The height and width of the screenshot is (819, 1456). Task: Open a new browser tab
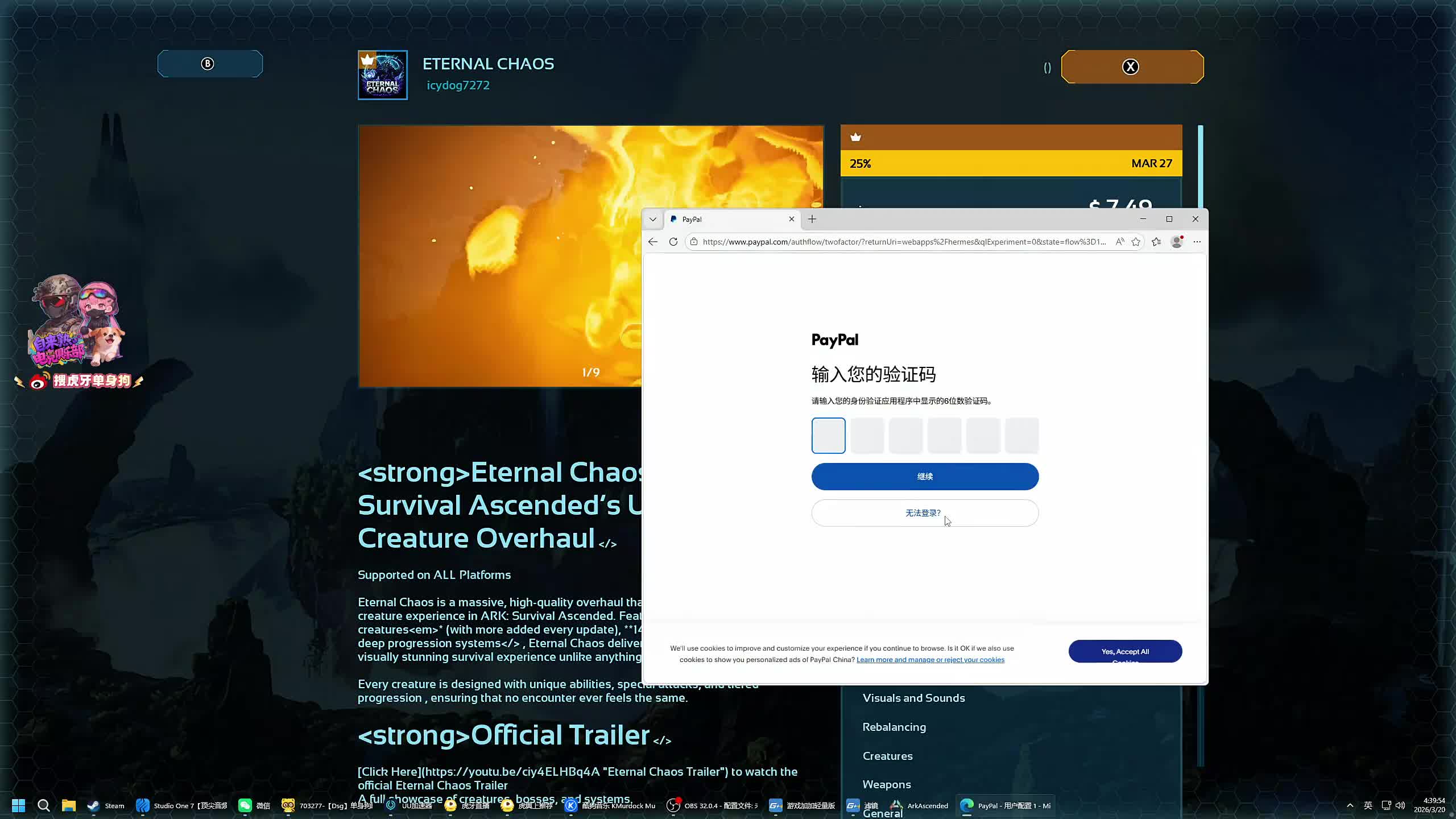(812, 220)
